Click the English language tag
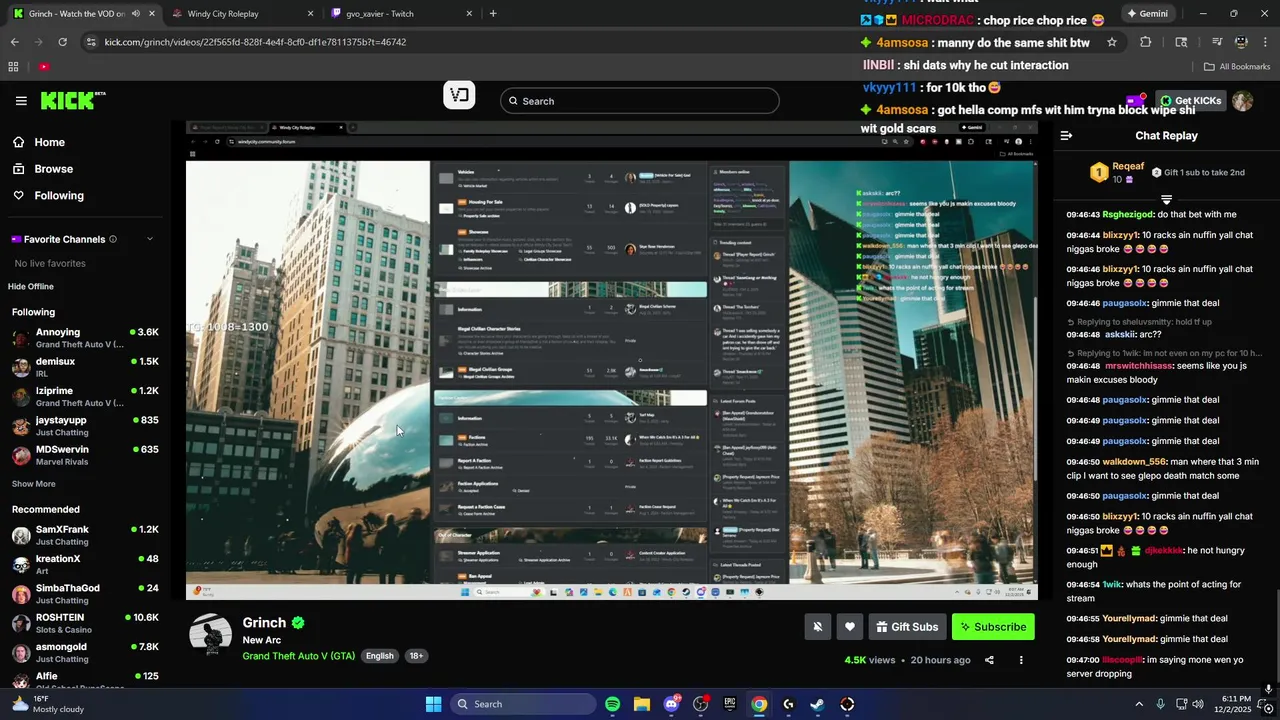The image size is (1280, 720). 379,656
